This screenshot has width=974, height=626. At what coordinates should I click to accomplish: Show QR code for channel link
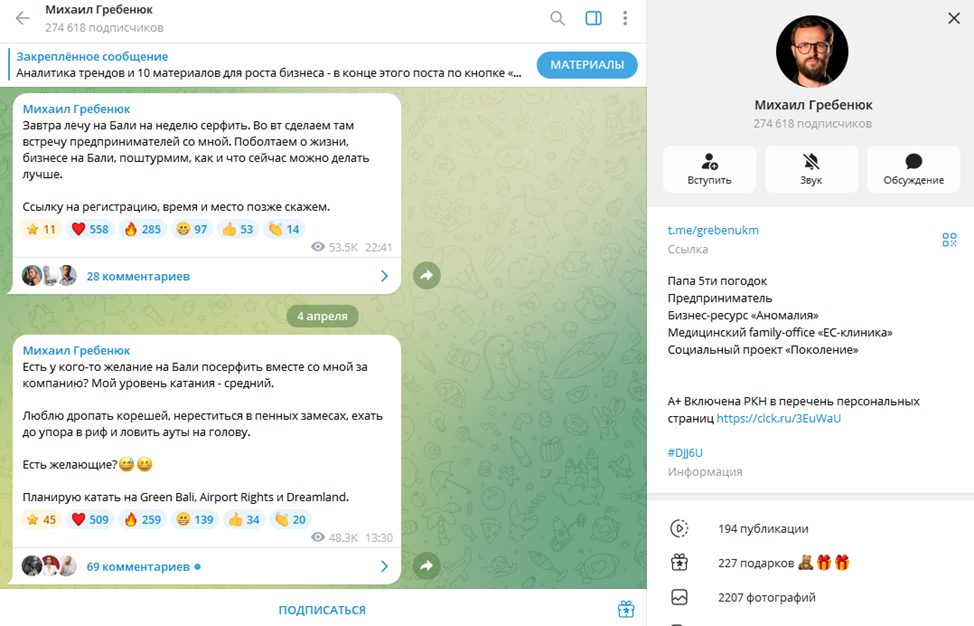[x=949, y=239]
